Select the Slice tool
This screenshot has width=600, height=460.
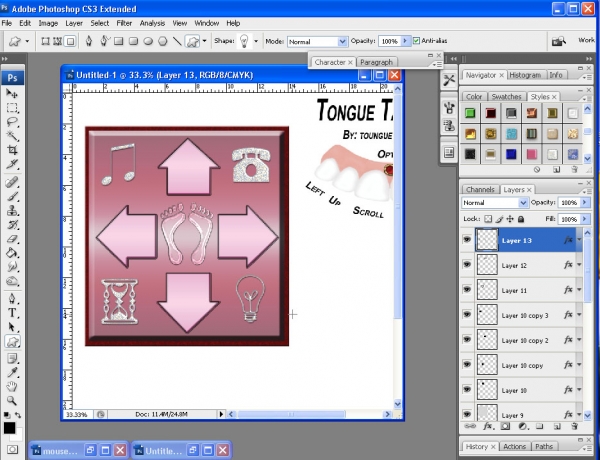(x=12, y=164)
